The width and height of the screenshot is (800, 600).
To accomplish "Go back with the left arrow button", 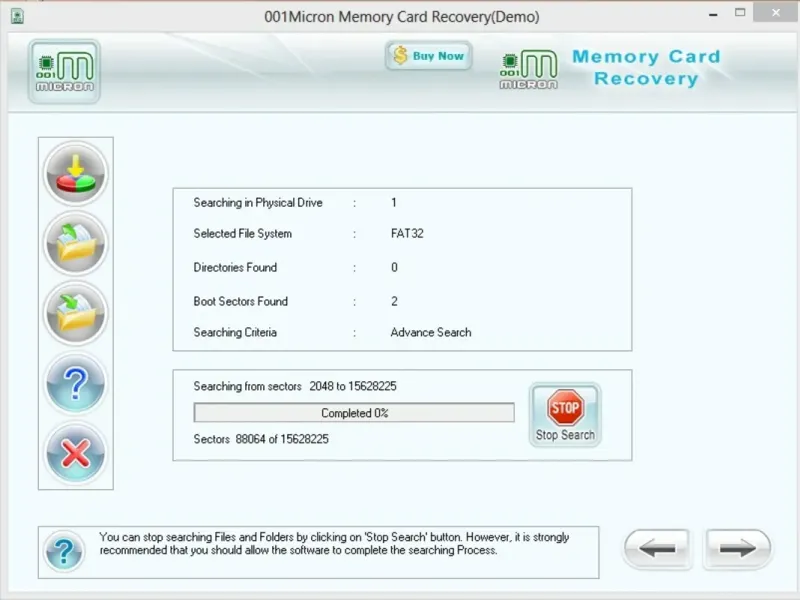I will tap(657, 549).
